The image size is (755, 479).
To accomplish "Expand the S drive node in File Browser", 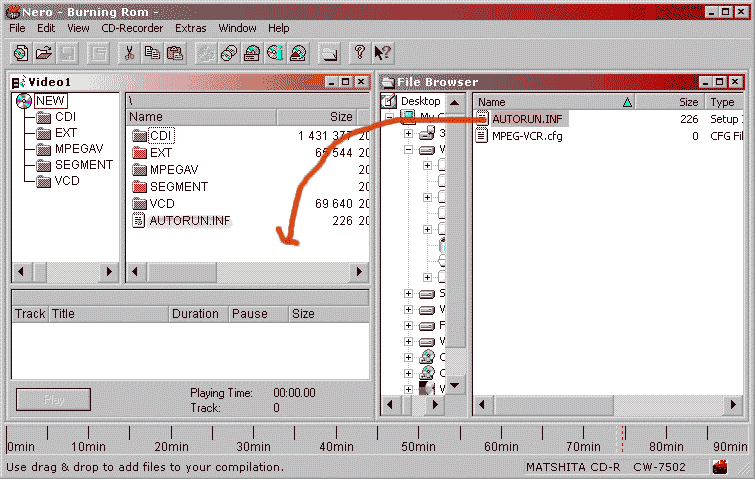I will (408, 293).
